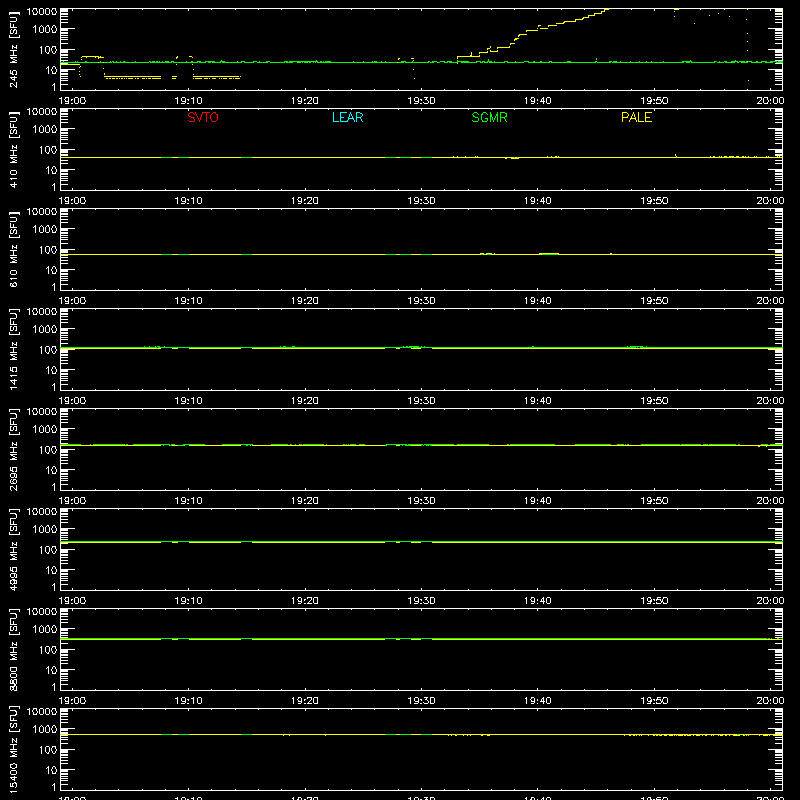Click the 15400 MHz [SFU] axis label
The height and width of the screenshot is (800, 800).
tap(13, 750)
